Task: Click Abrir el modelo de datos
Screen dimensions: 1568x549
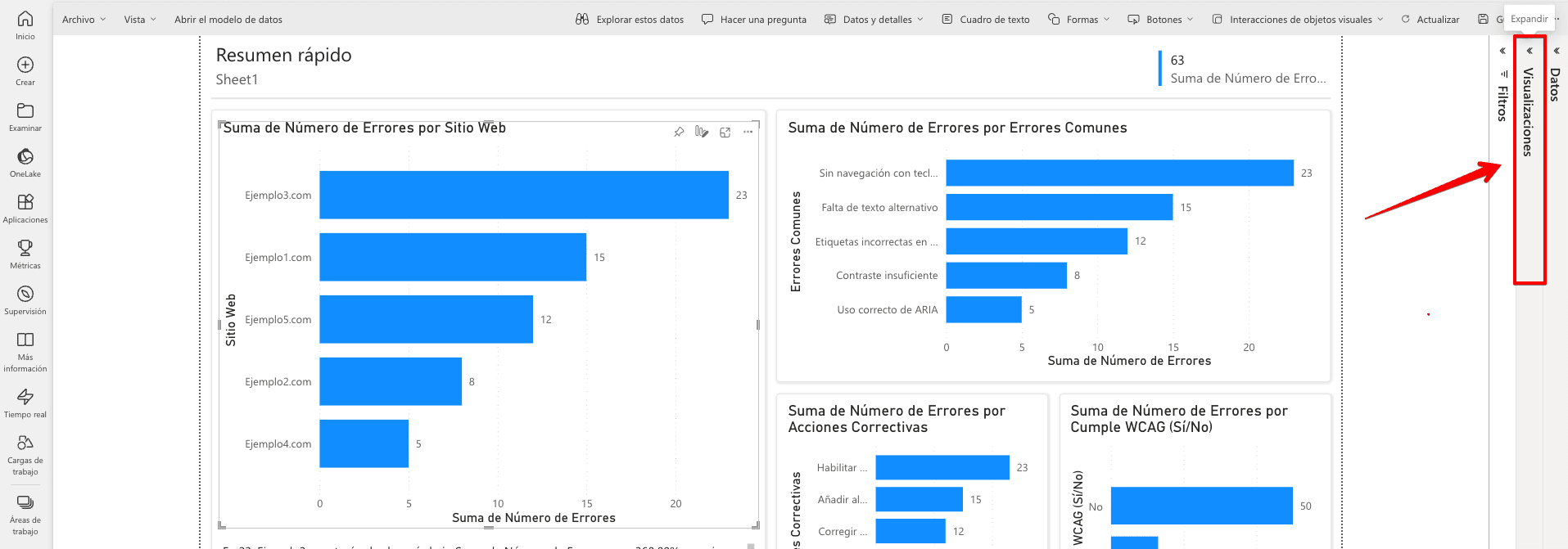Action: pos(228,19)
